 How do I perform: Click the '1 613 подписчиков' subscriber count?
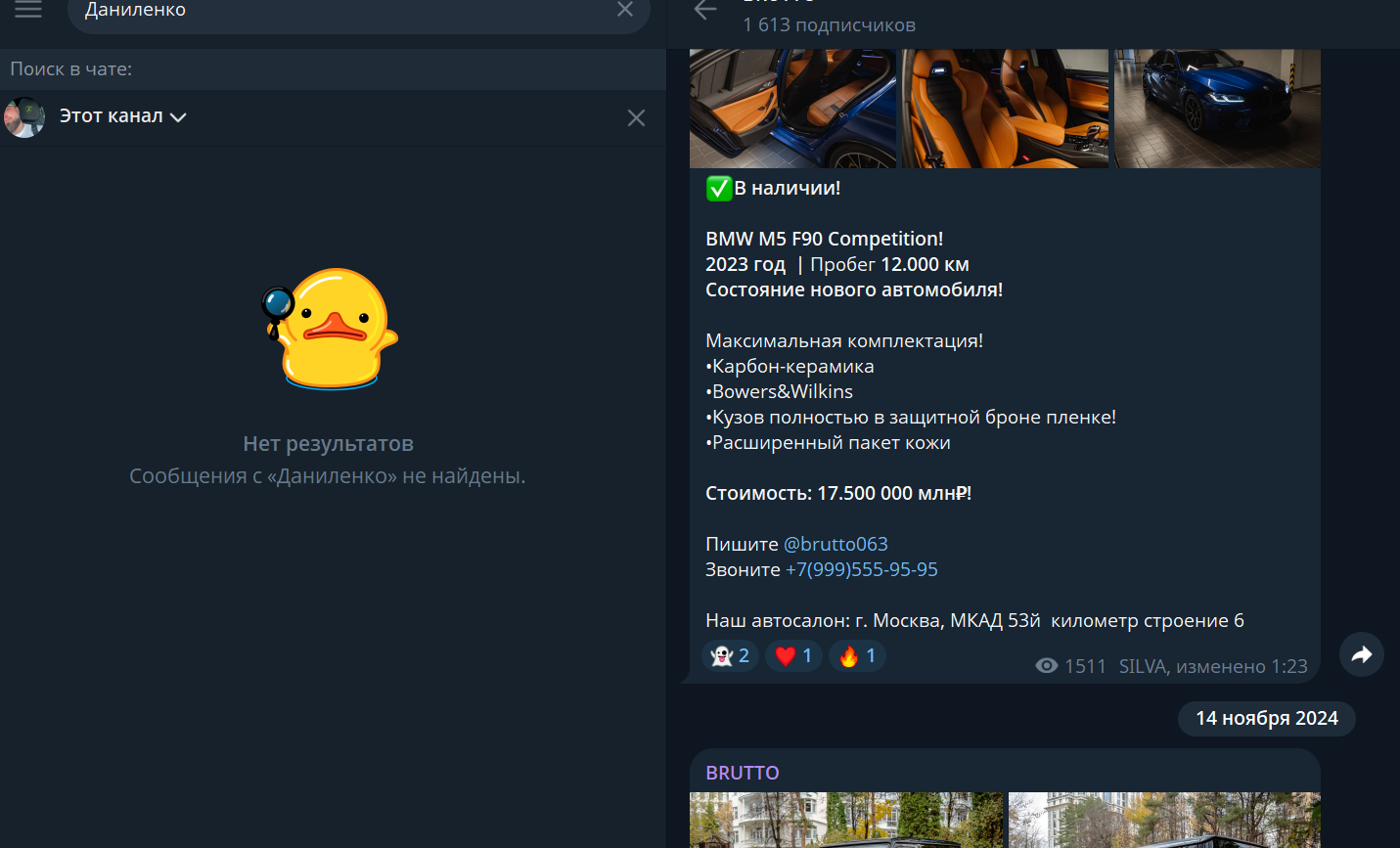(x=829, y=25)
